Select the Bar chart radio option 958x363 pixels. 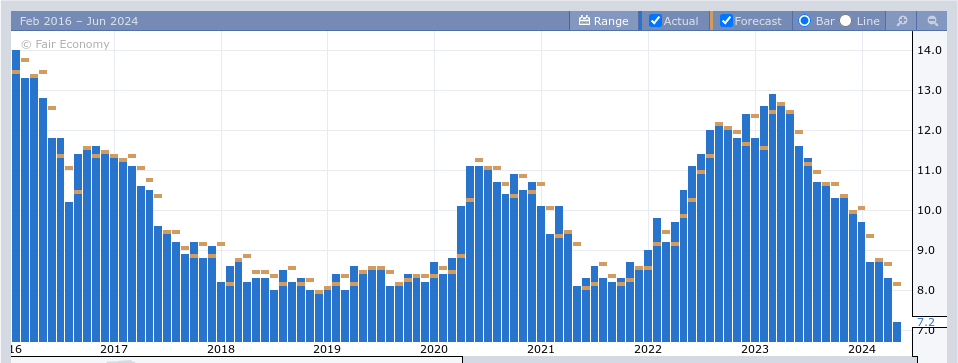tap(805, 21)
